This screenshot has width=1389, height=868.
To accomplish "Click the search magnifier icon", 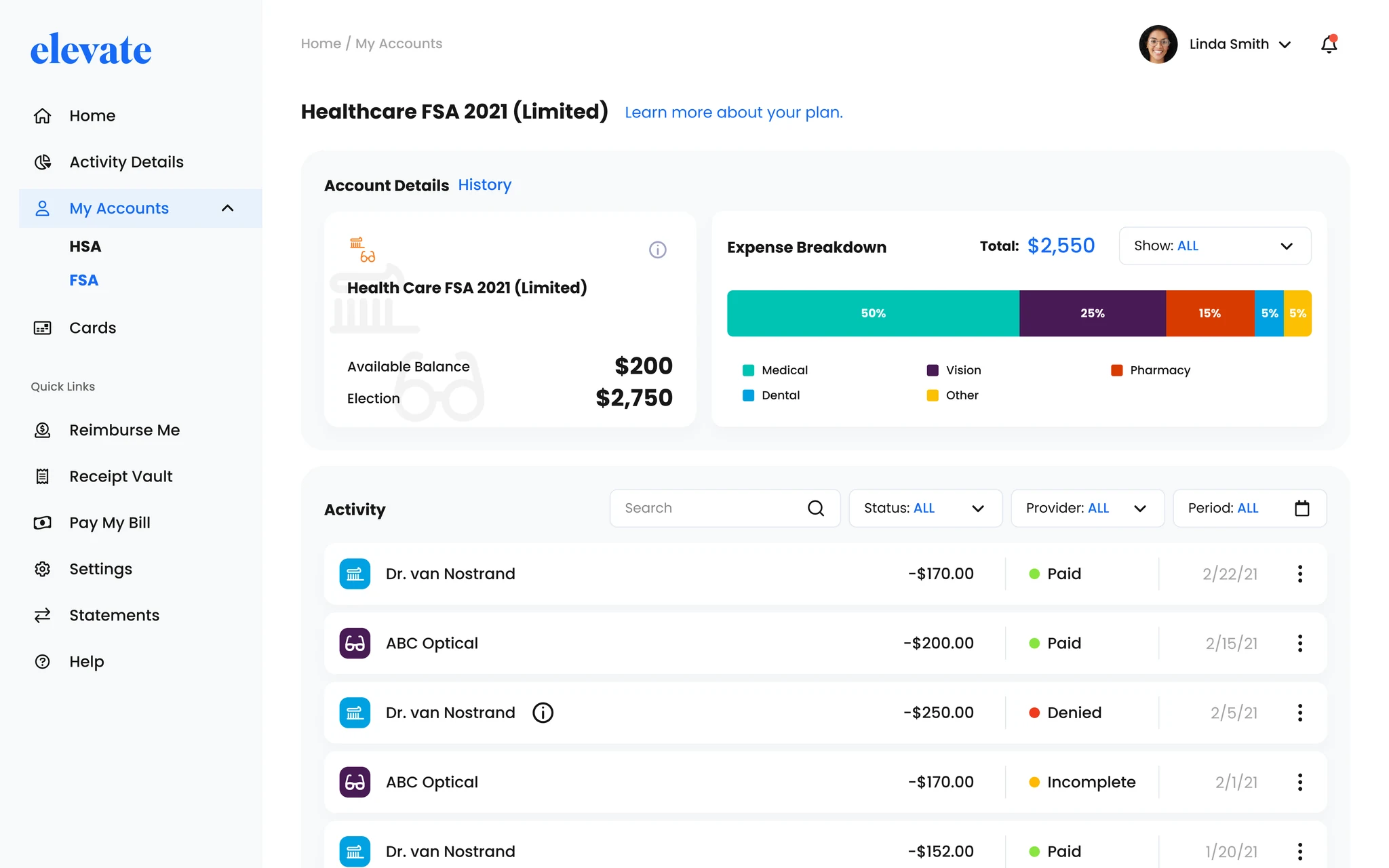I will 816,508.
